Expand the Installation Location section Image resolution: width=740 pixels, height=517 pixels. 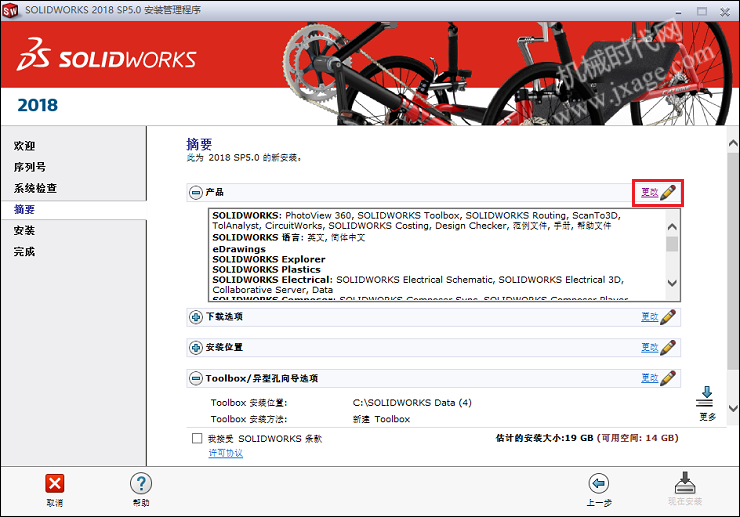click(196, 347)
